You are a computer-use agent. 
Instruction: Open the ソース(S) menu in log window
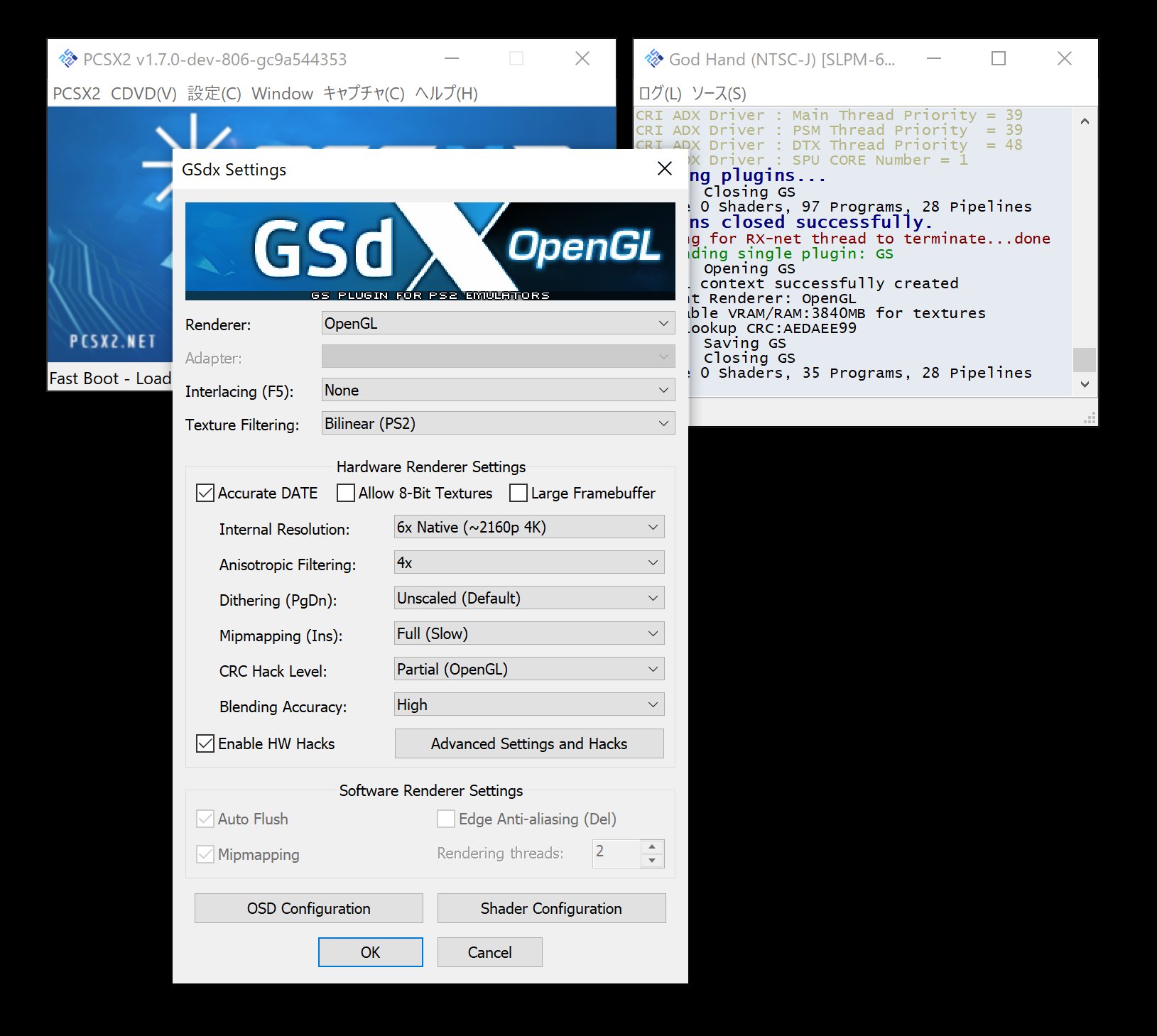tap(719, 94)
